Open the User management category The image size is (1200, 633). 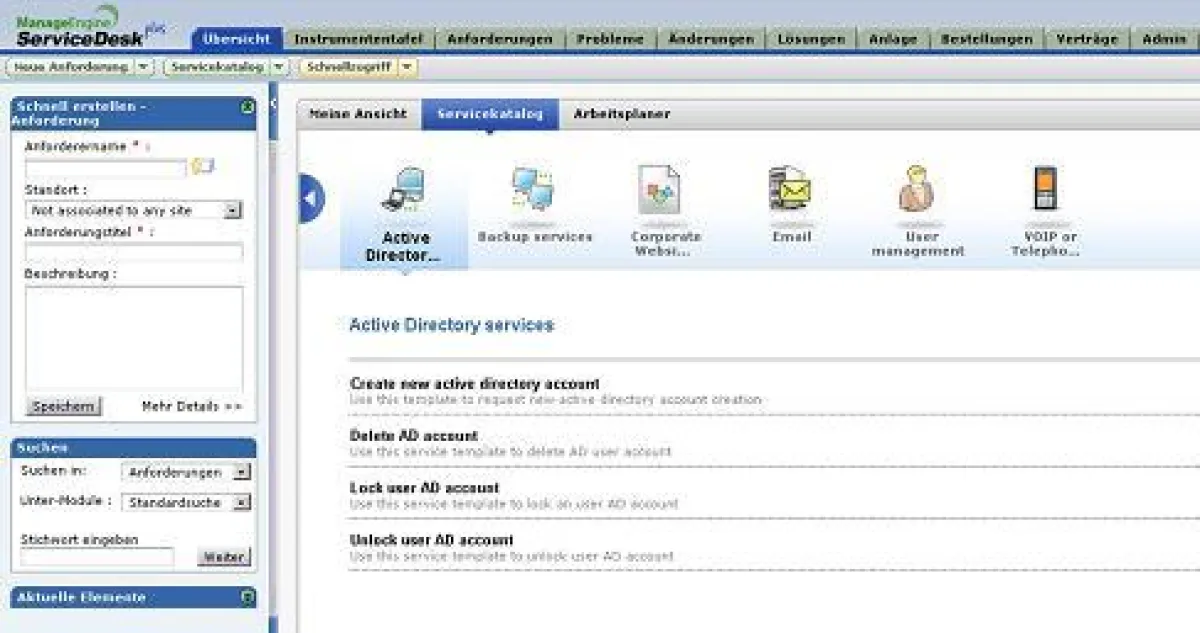pos(917,195)
